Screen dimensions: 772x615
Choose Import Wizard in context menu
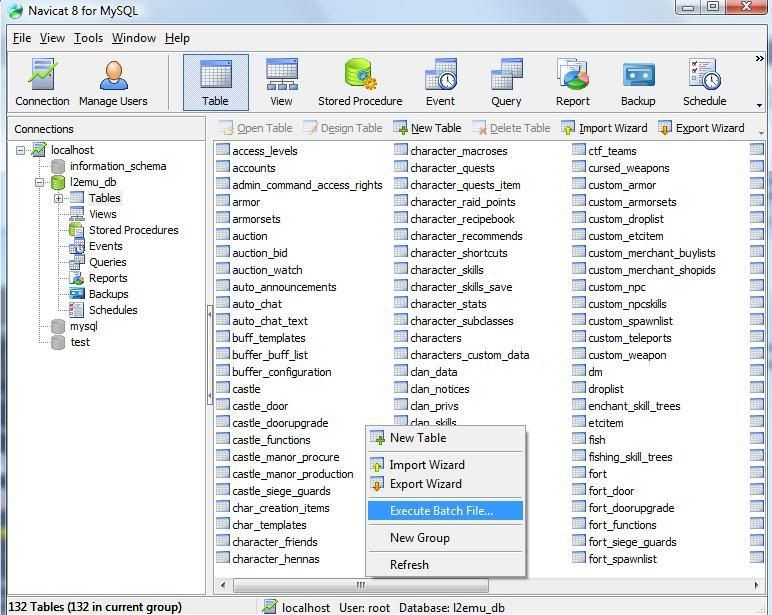click(x=445, y=465)
